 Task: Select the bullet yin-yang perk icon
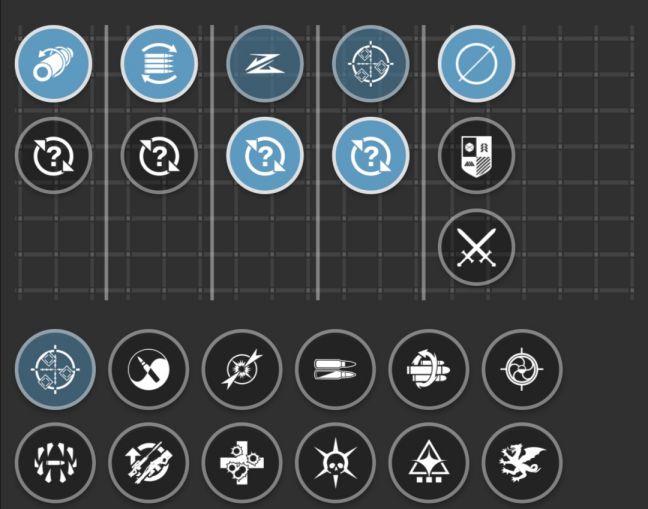[148, 369]
